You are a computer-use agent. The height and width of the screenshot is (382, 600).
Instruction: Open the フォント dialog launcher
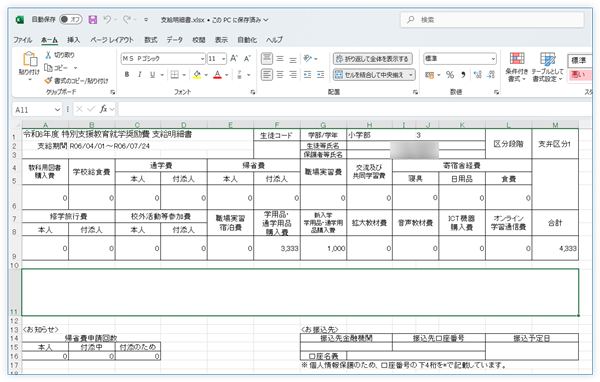[x=253, y=92]
